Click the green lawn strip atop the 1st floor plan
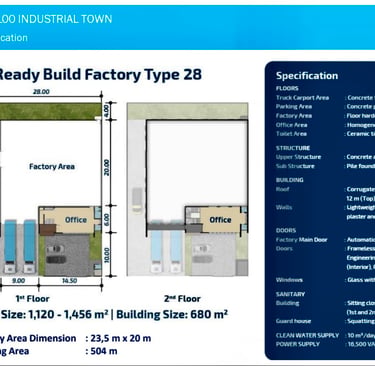The width and height of the screenshot is (375, 366). [50, 111]
